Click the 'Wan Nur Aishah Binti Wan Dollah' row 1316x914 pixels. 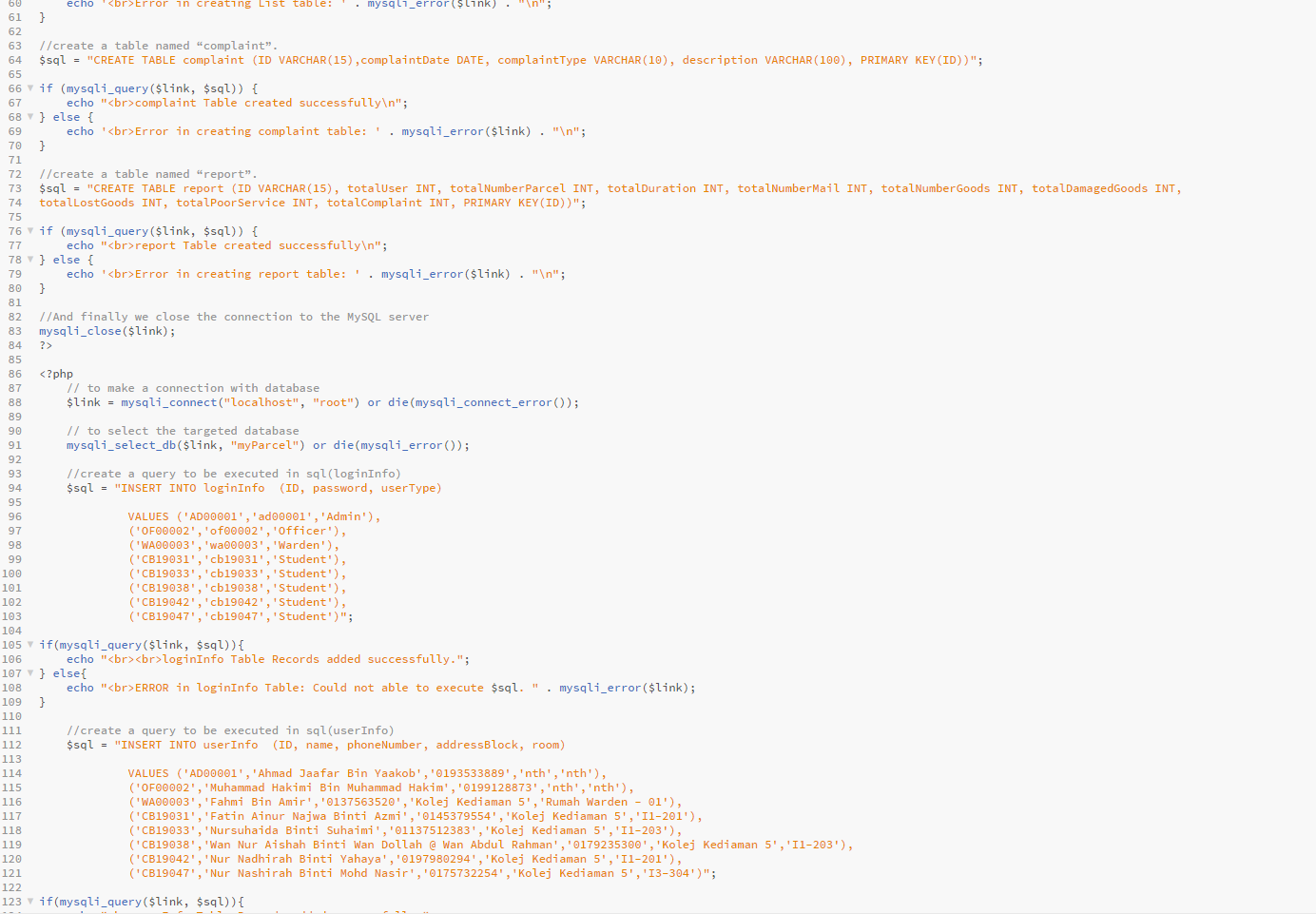(491, 845)
